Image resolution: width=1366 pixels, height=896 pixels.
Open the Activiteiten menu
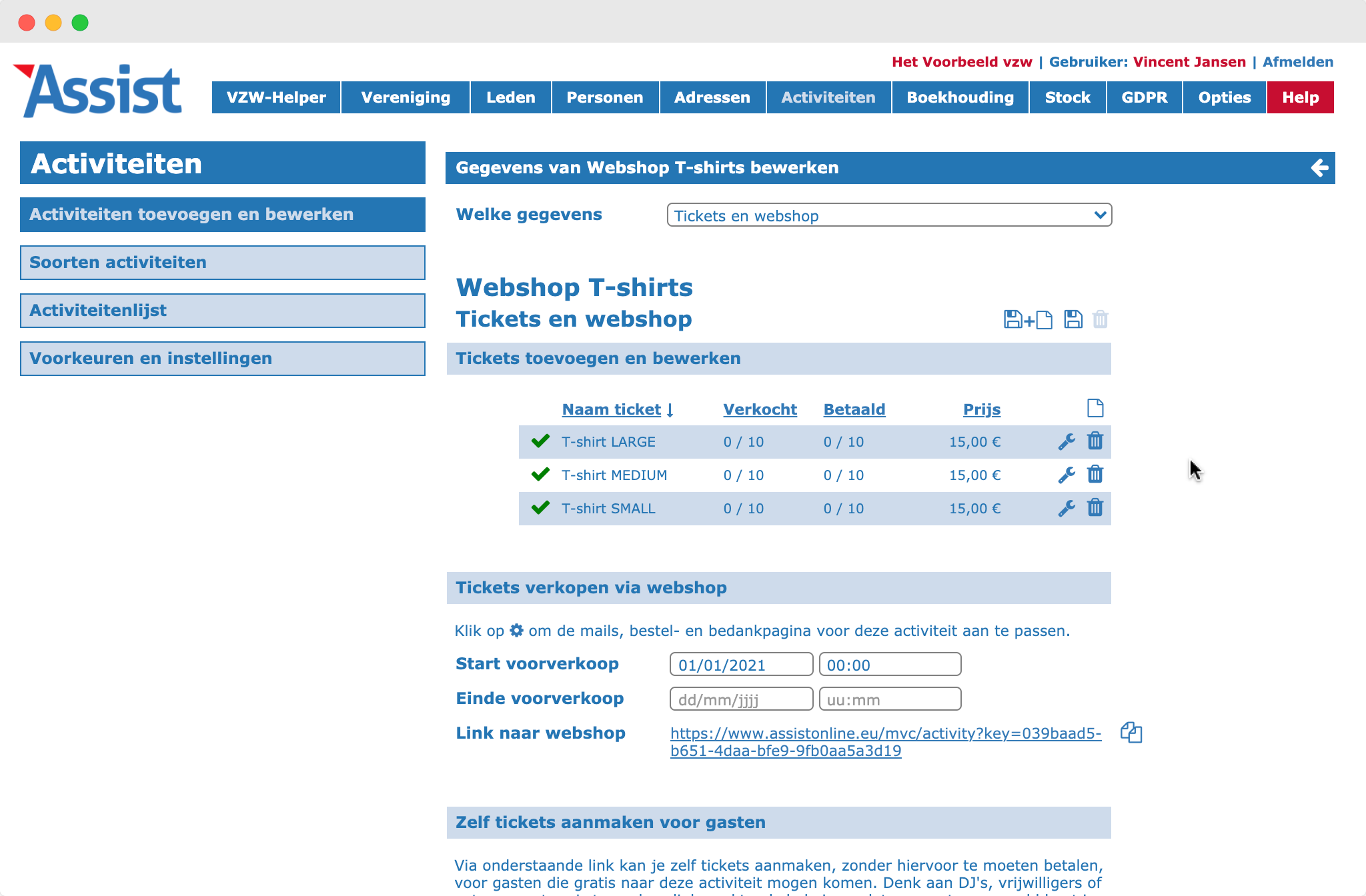click(828, 97)
